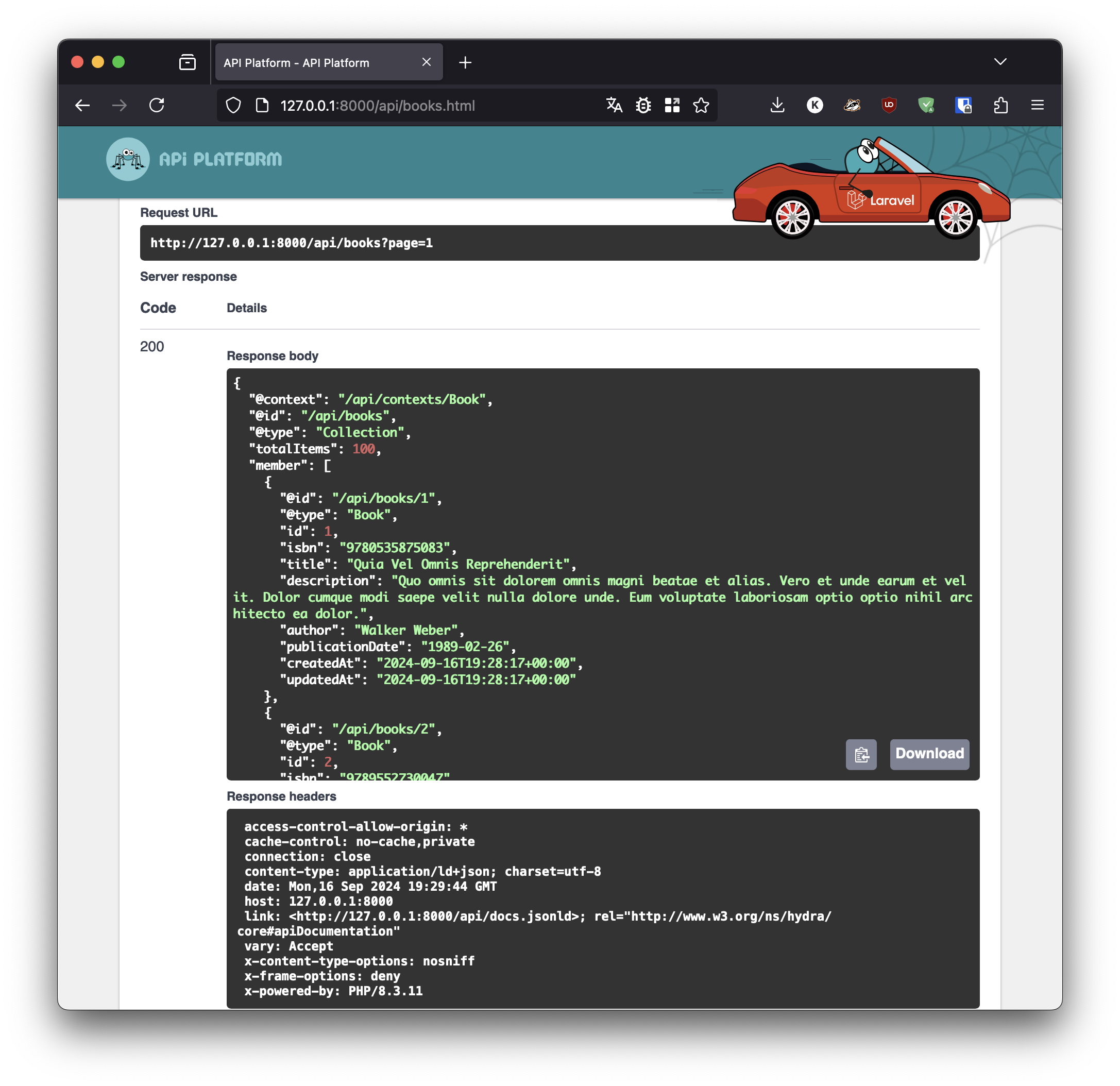Click the browser back navigation arrow
Viewport: 1120px width, 1086px height.
tap(84, 104)
